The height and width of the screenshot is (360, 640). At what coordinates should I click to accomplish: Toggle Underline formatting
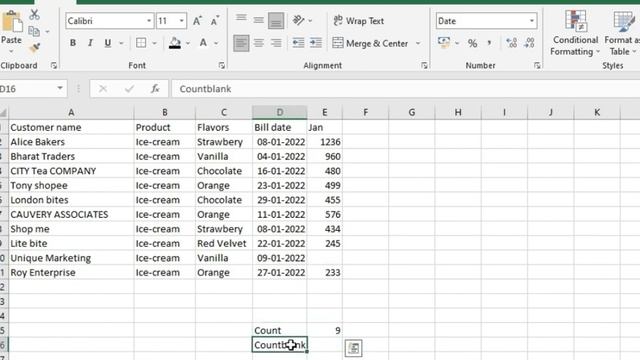(x=108, y=43)
